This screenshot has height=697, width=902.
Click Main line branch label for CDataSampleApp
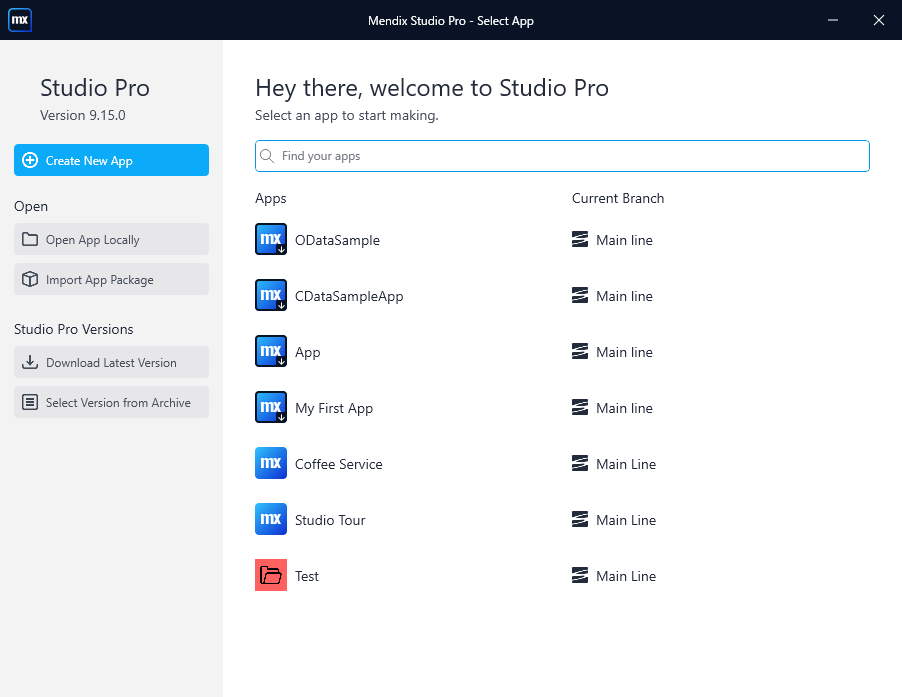pyautogui.click(x=624, y=296)
